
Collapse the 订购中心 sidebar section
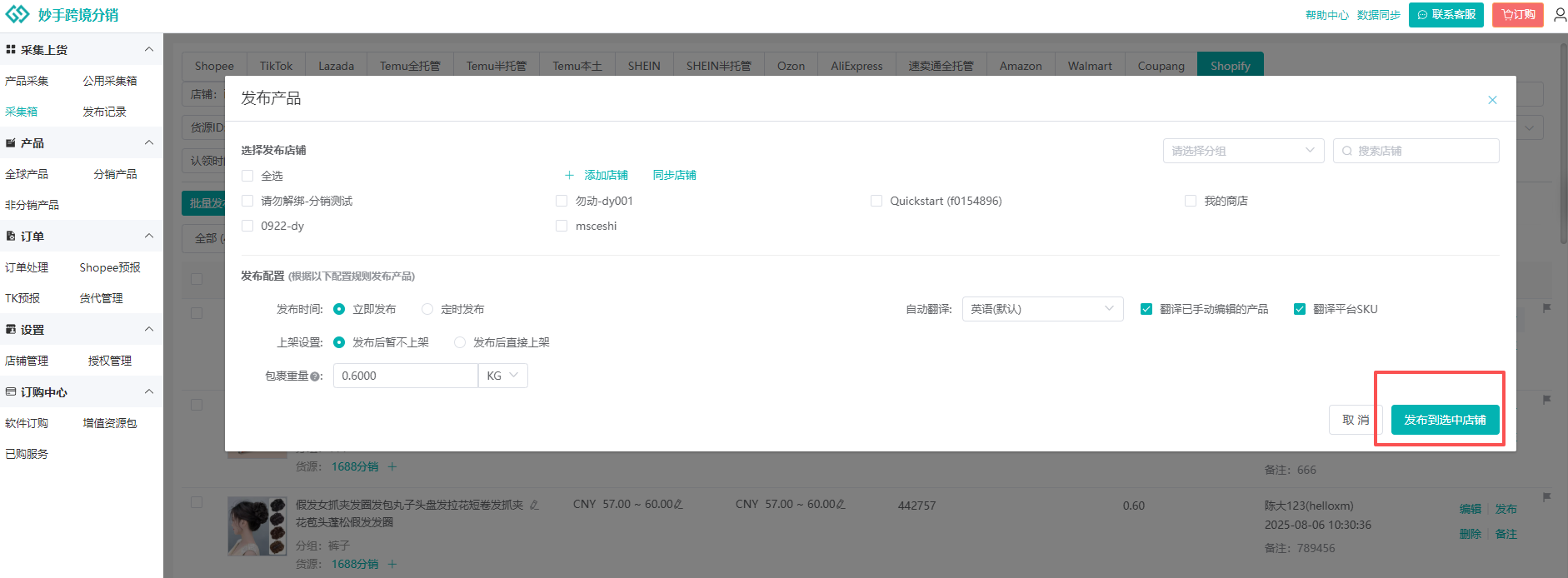point(149,391)
